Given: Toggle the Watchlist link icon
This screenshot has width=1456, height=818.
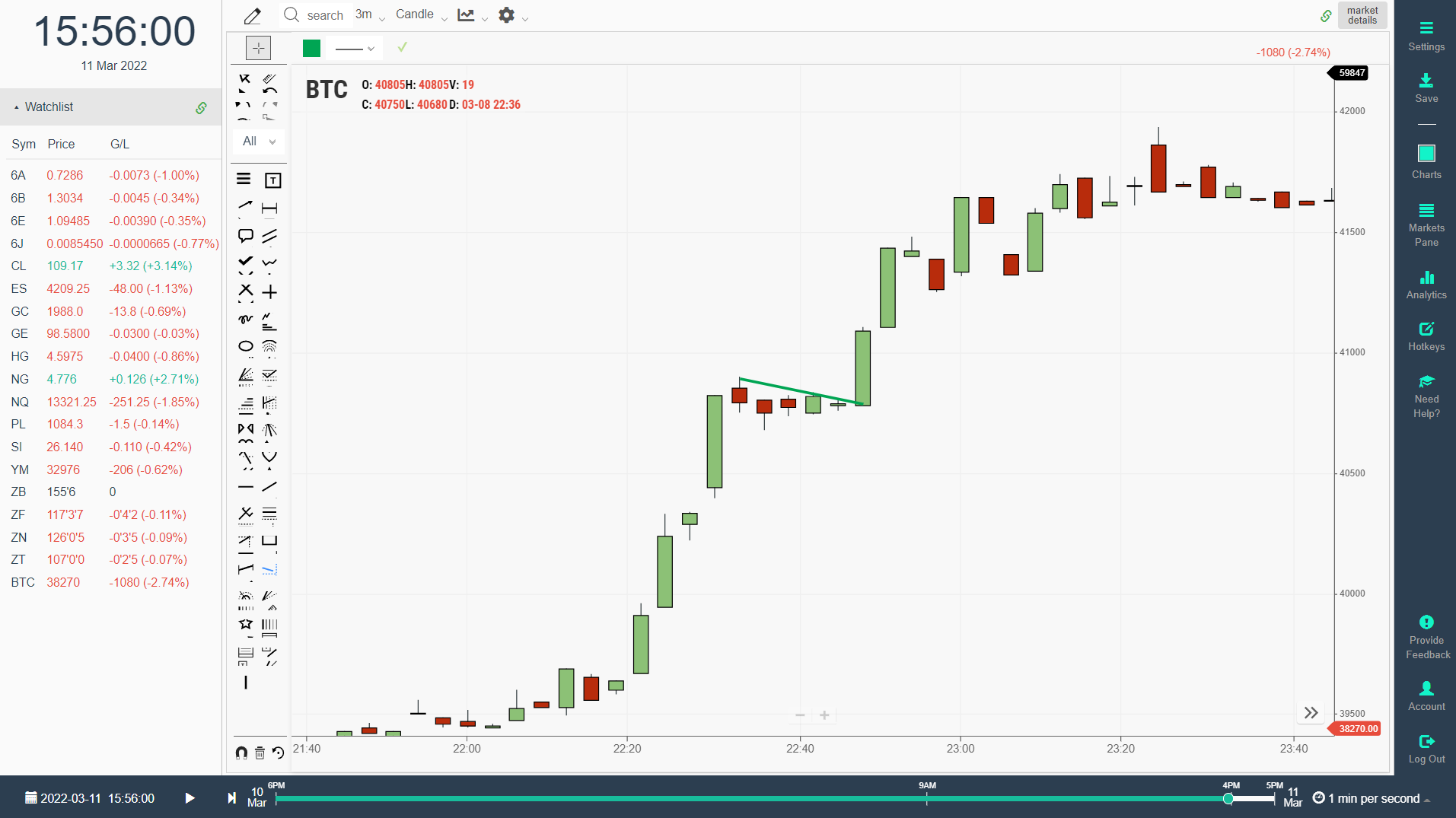Looking at the screenshot, I should [x=201, y=107].
